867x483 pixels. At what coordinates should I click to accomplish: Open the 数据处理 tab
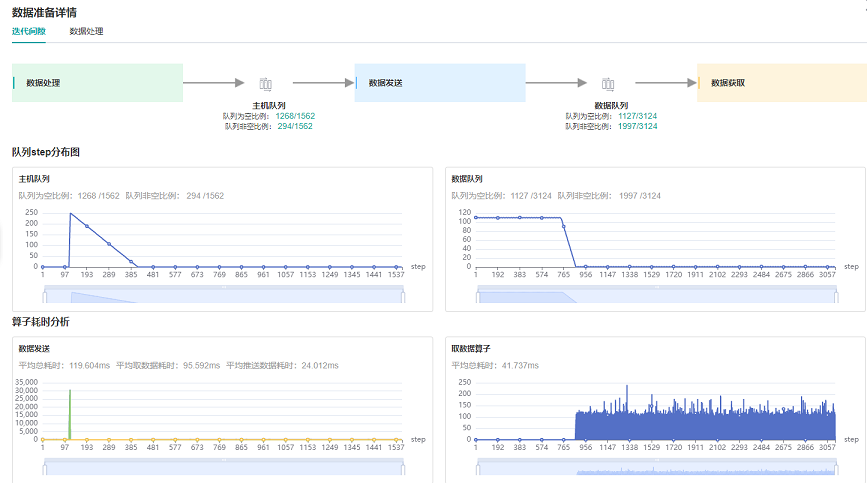click(x=86, y=31)
